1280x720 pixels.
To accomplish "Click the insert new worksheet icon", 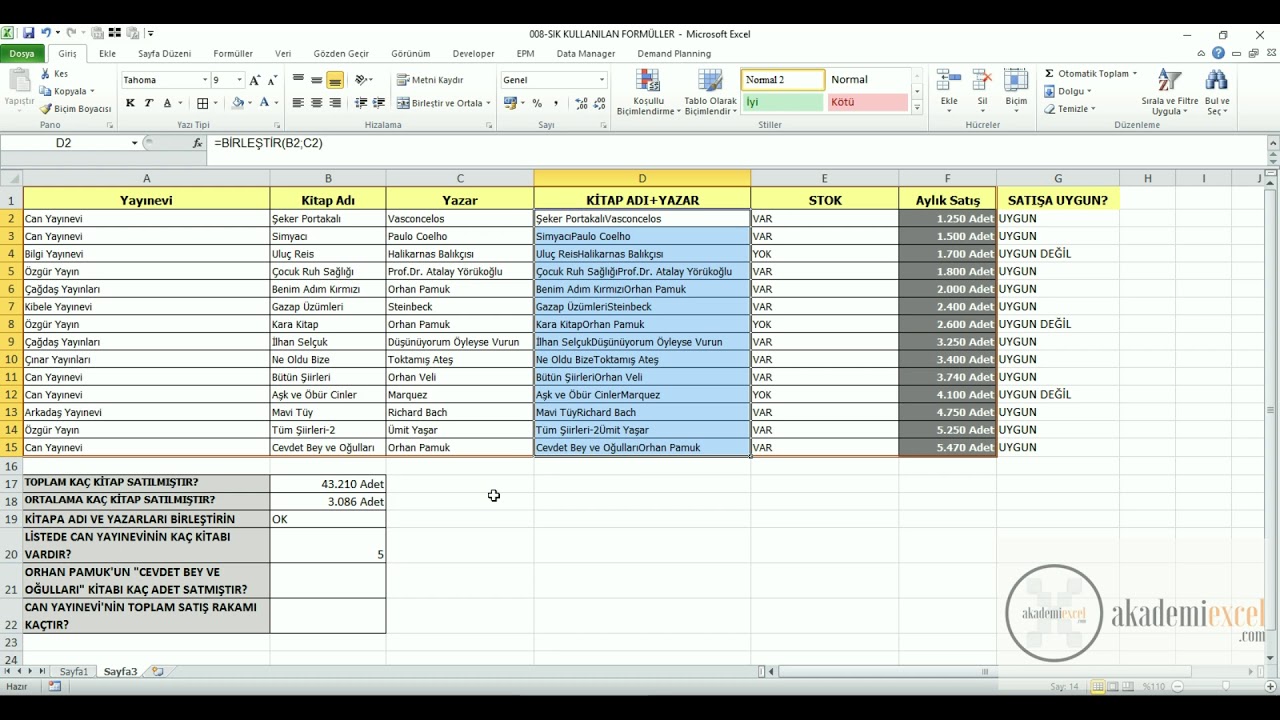I will [158, 672].
